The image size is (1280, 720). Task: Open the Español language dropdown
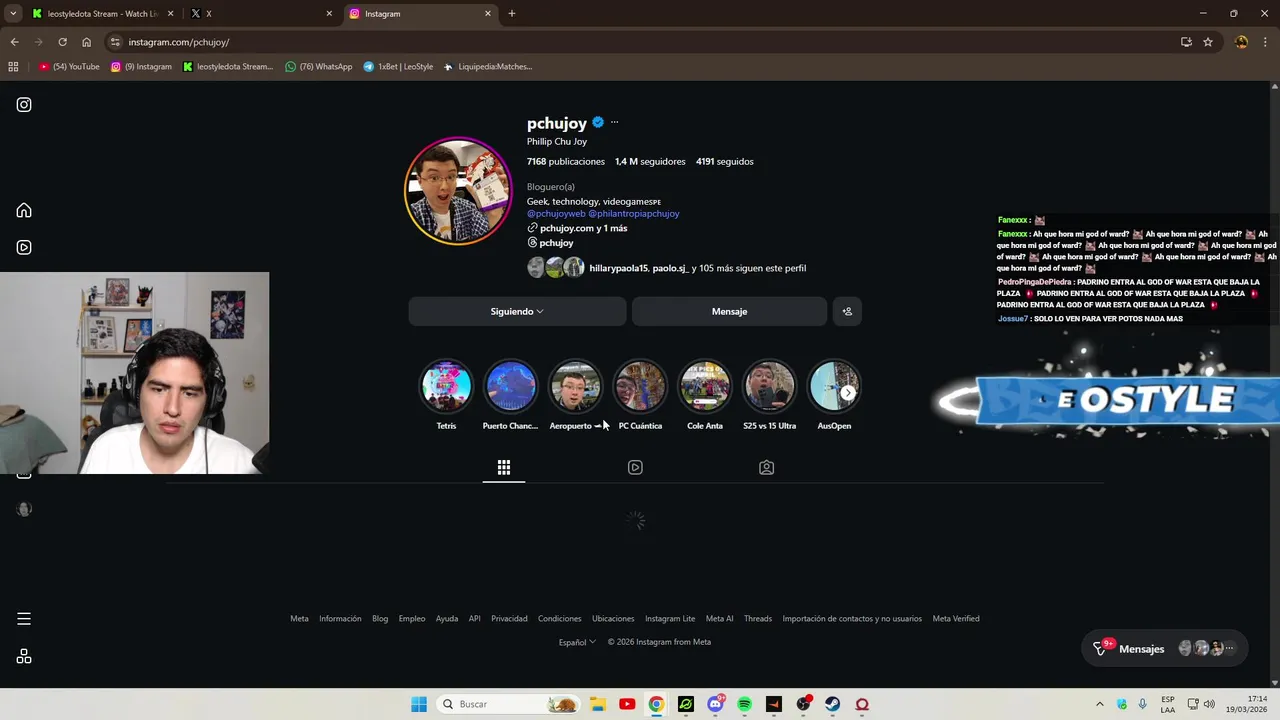577,642
